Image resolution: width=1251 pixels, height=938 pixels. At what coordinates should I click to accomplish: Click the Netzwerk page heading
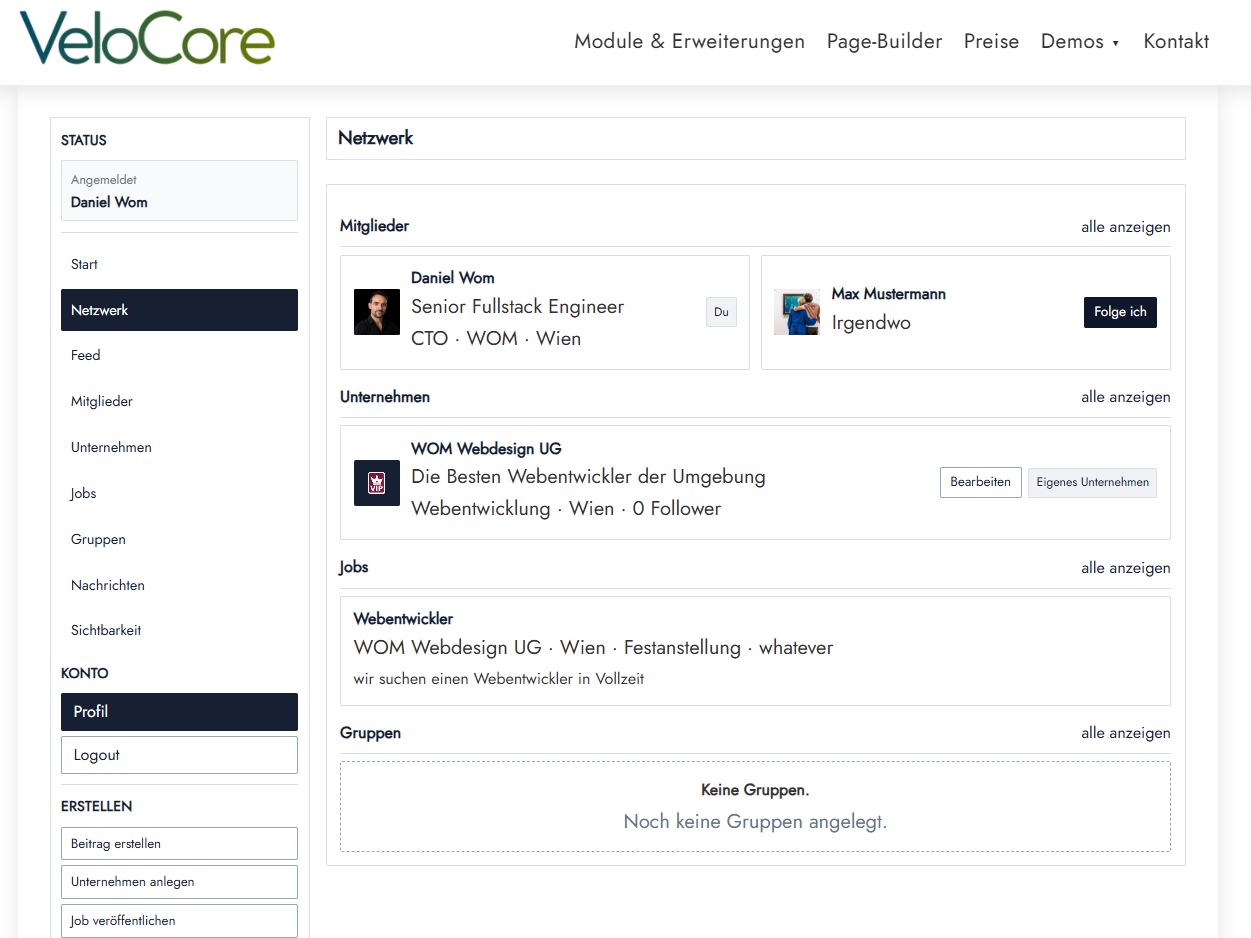pyautogui.click(x=376, y=138)
